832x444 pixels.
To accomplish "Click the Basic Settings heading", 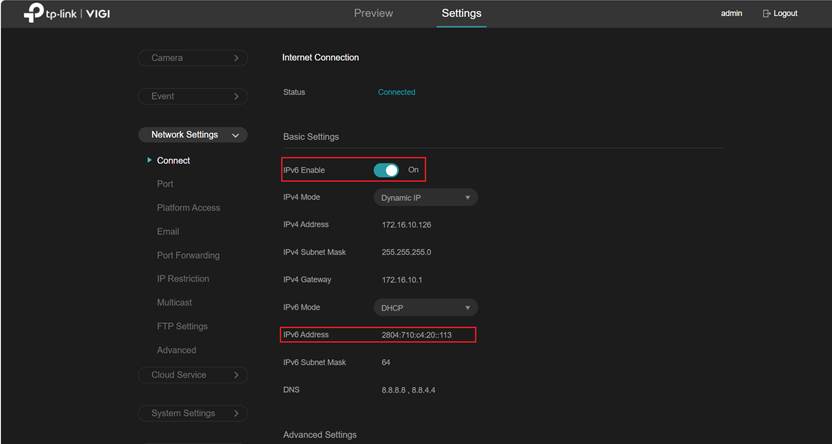I will (x=311, y=137).
